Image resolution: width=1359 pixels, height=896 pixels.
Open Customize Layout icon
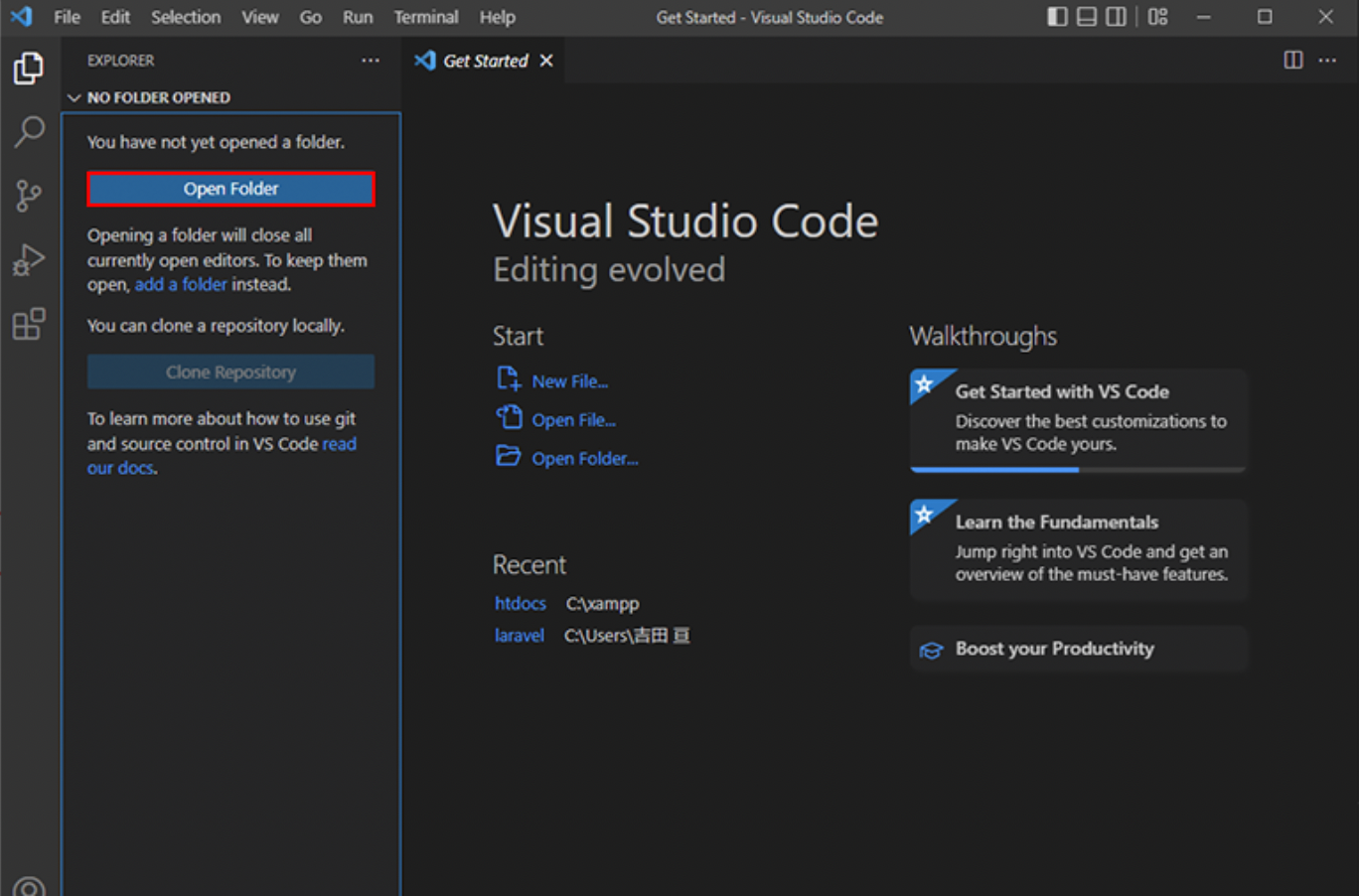click(x=1157, y=17)
